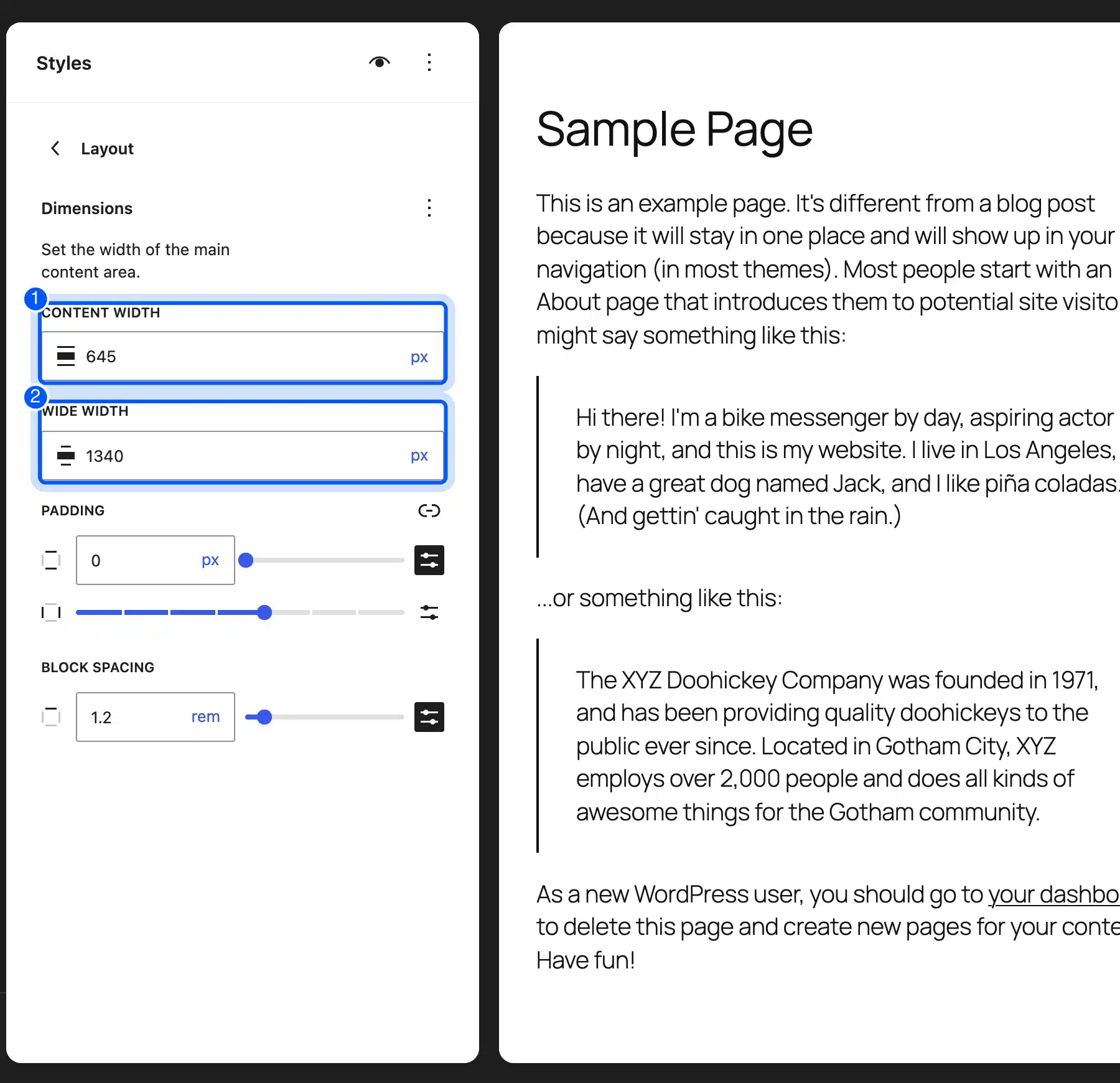Click the XYZ Doohickey Company quote
Screen dimensions: 1120x1083
pyautogui.click(x=838, y=746)
